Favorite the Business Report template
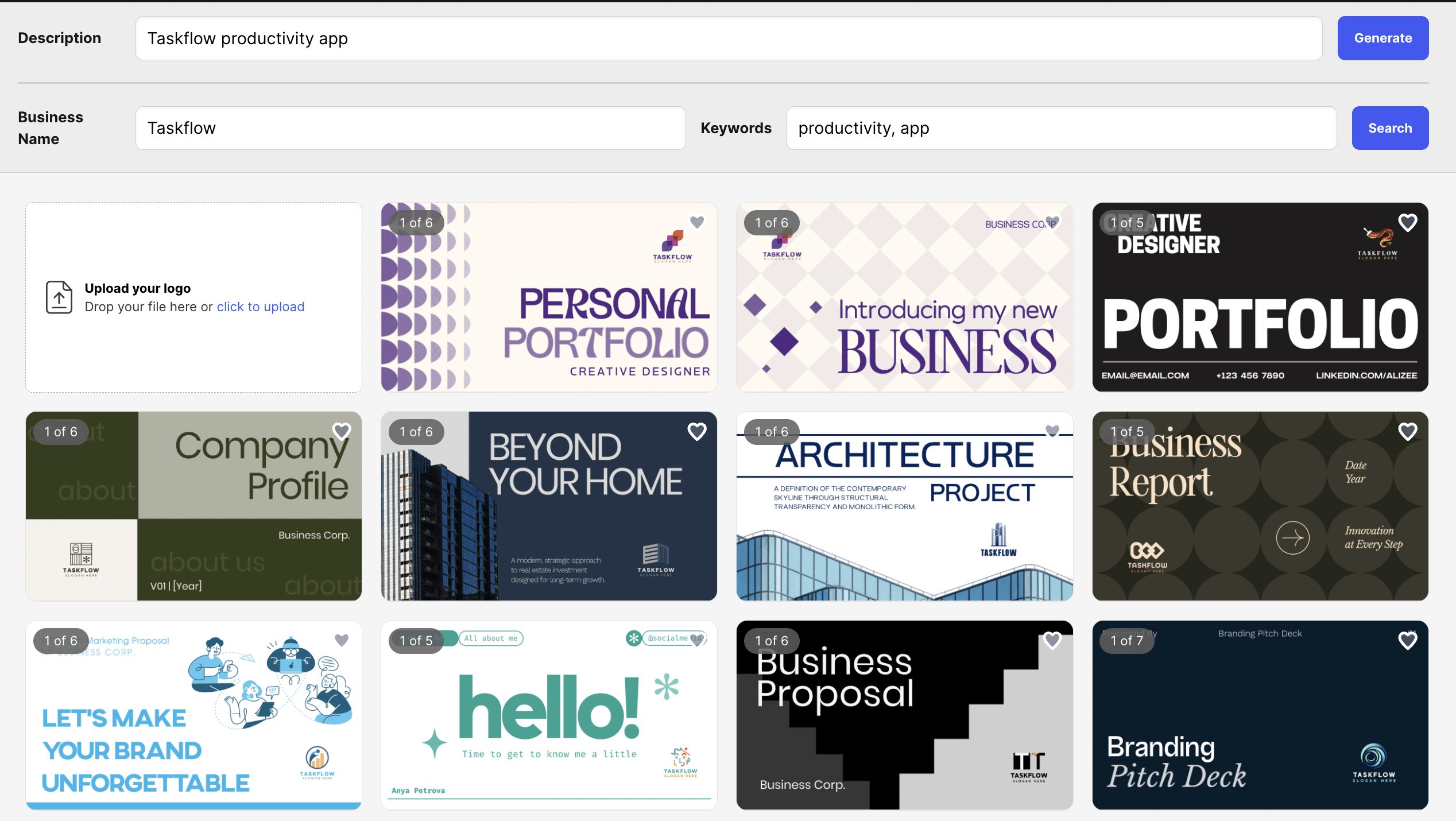 [x=1408, y=431]
